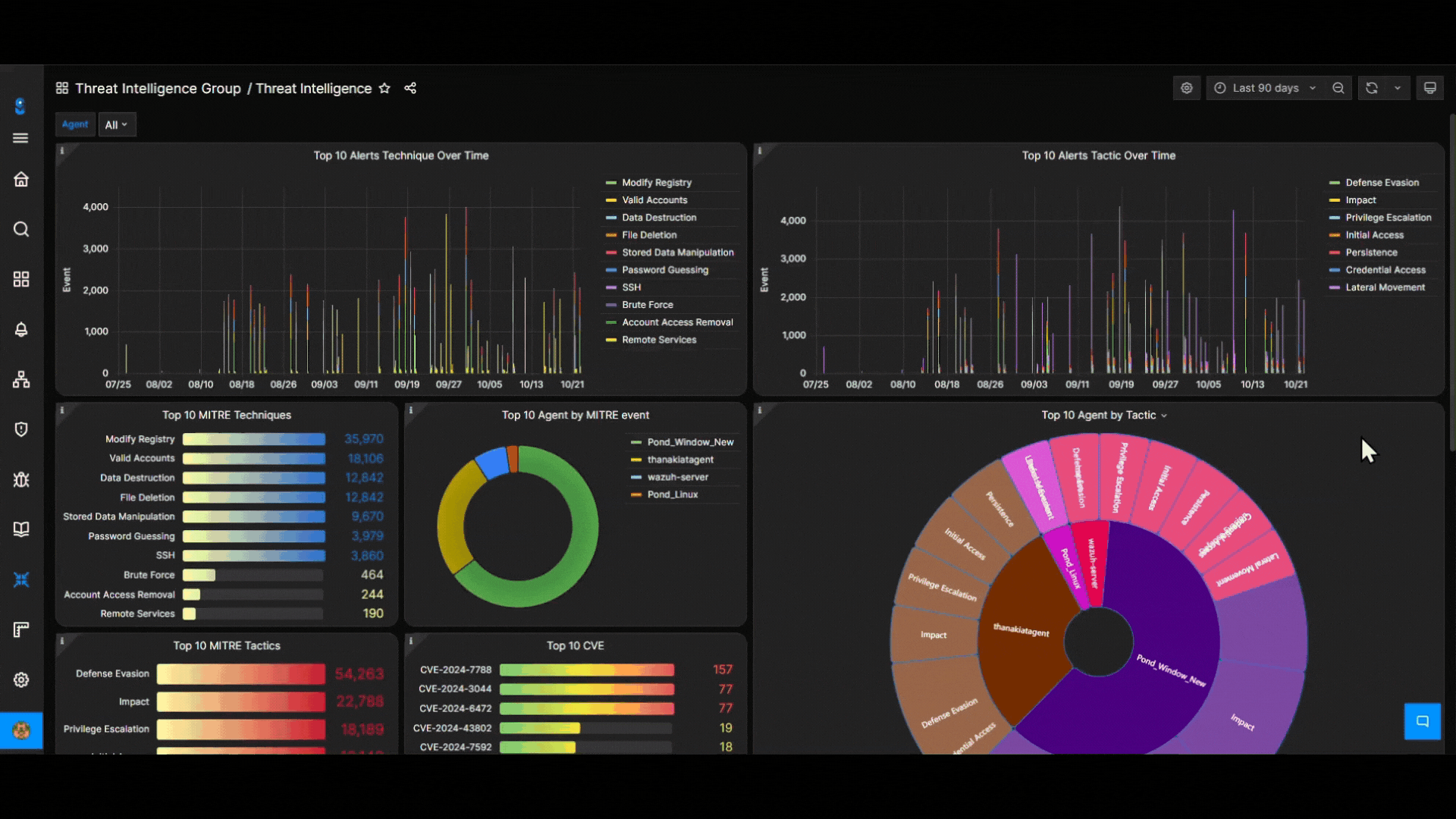Open refresh interval dropdown arrow
This screenshot has height=819, width=1456.
click(1398, 88)
